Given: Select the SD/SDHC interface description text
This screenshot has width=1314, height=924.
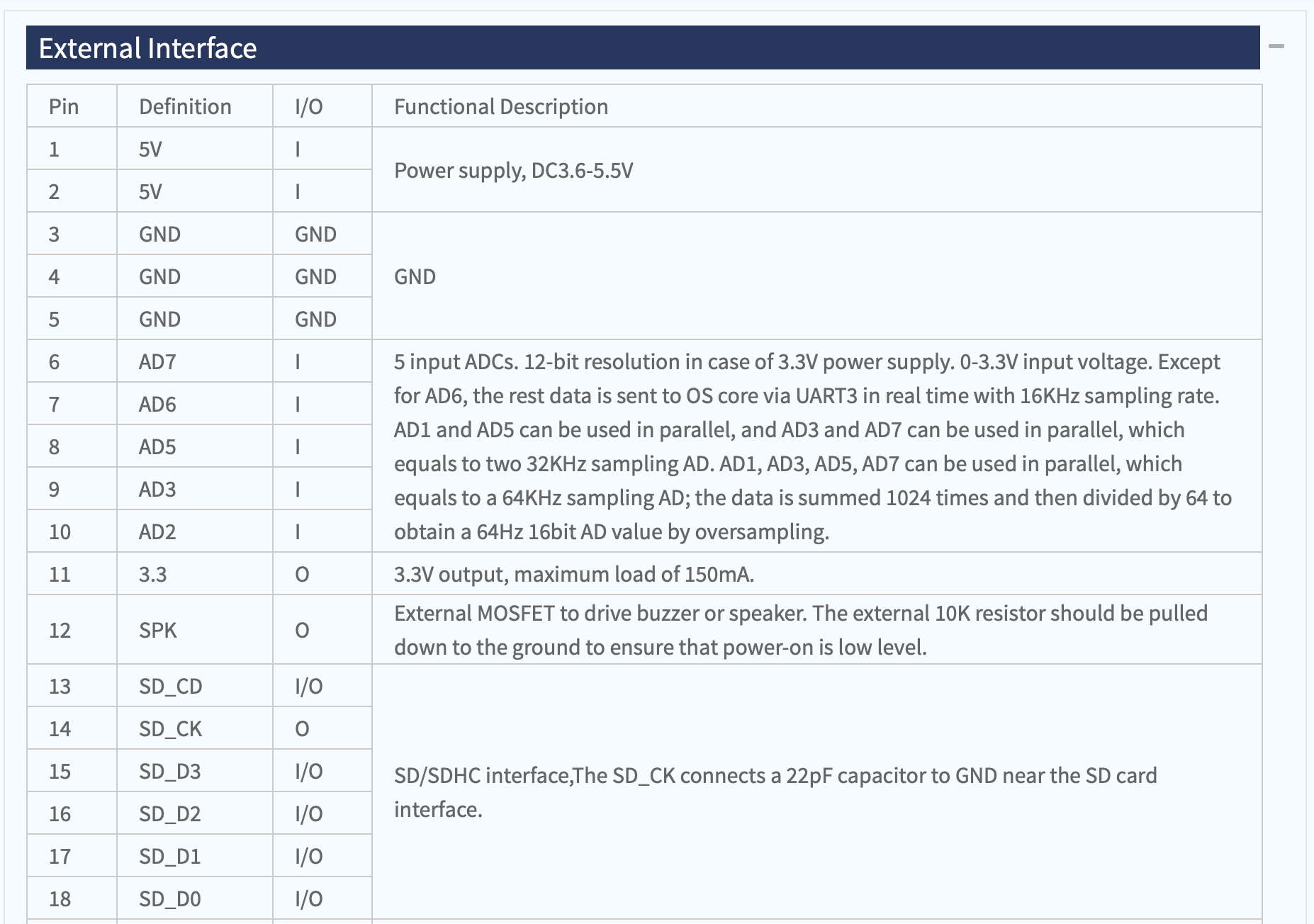Looking at the screenshot, I should point(775,792).
